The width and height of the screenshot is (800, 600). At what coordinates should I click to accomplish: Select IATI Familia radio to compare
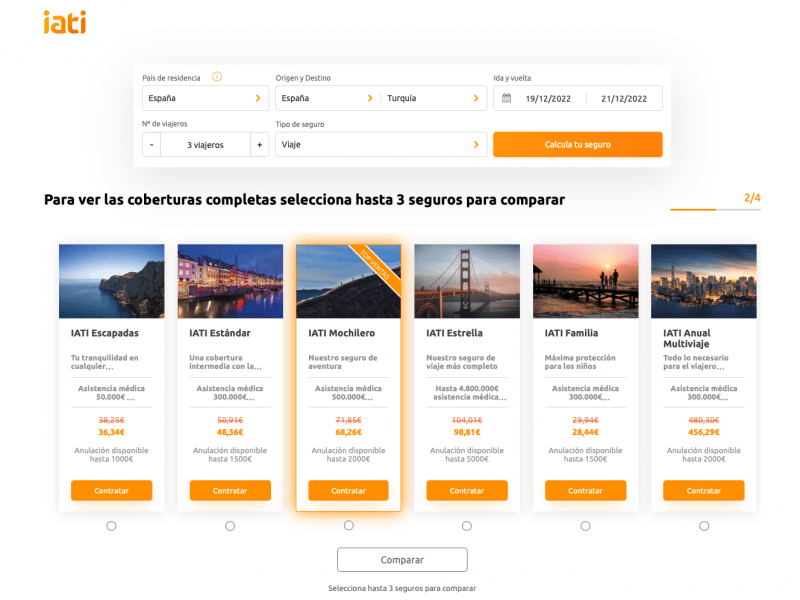[585, 526]
